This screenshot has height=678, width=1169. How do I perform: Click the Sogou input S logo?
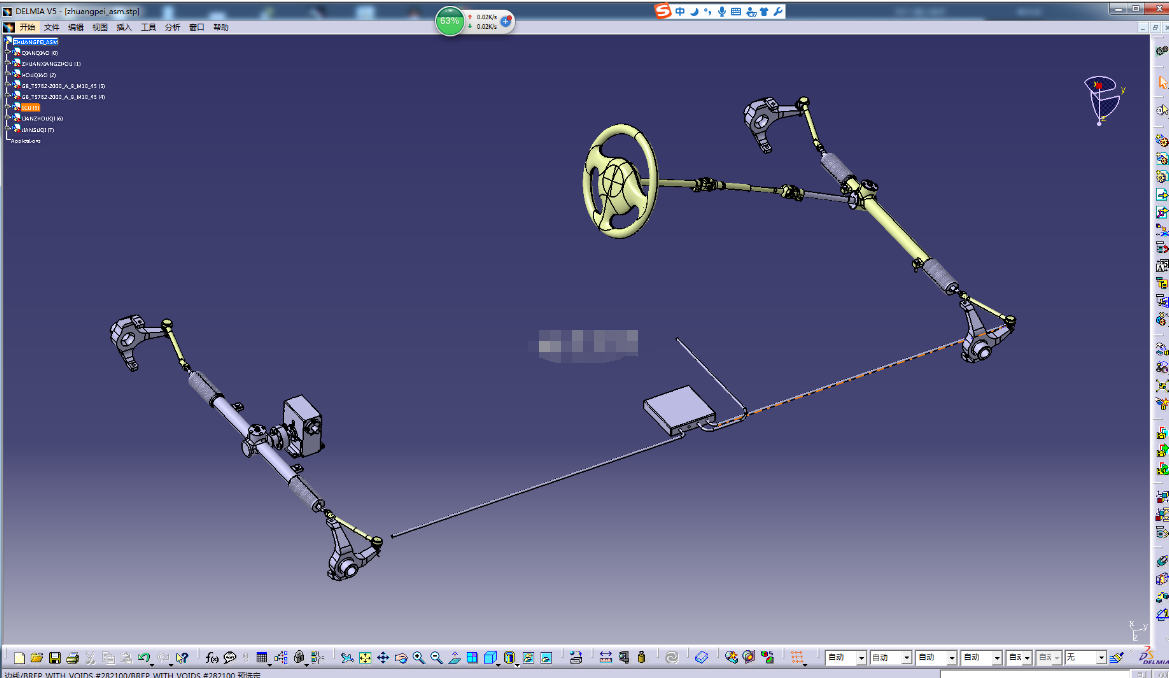click(663, 11)
